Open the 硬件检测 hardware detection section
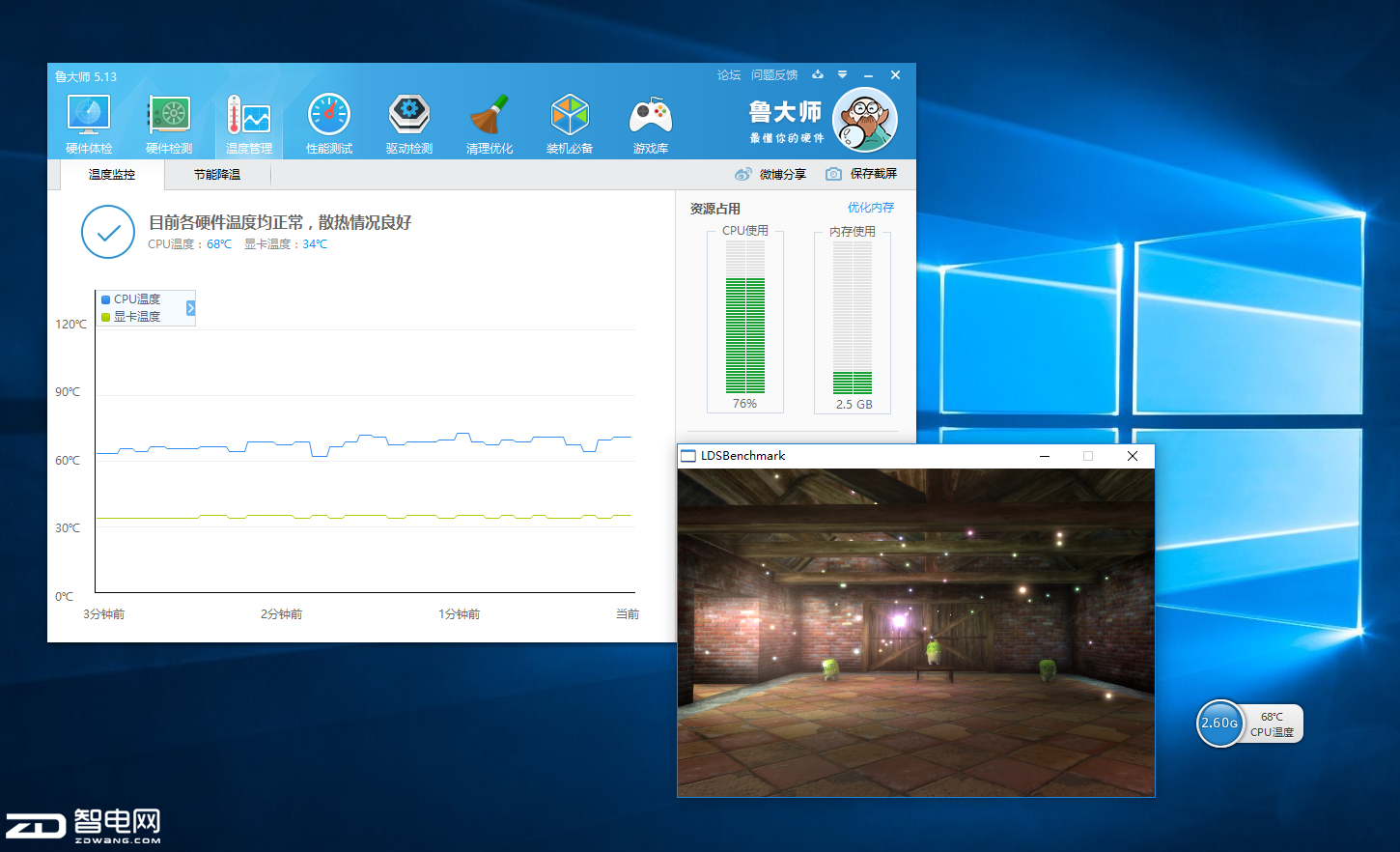Viewport: 1400px width, 852px height. [x=169, y=124]
